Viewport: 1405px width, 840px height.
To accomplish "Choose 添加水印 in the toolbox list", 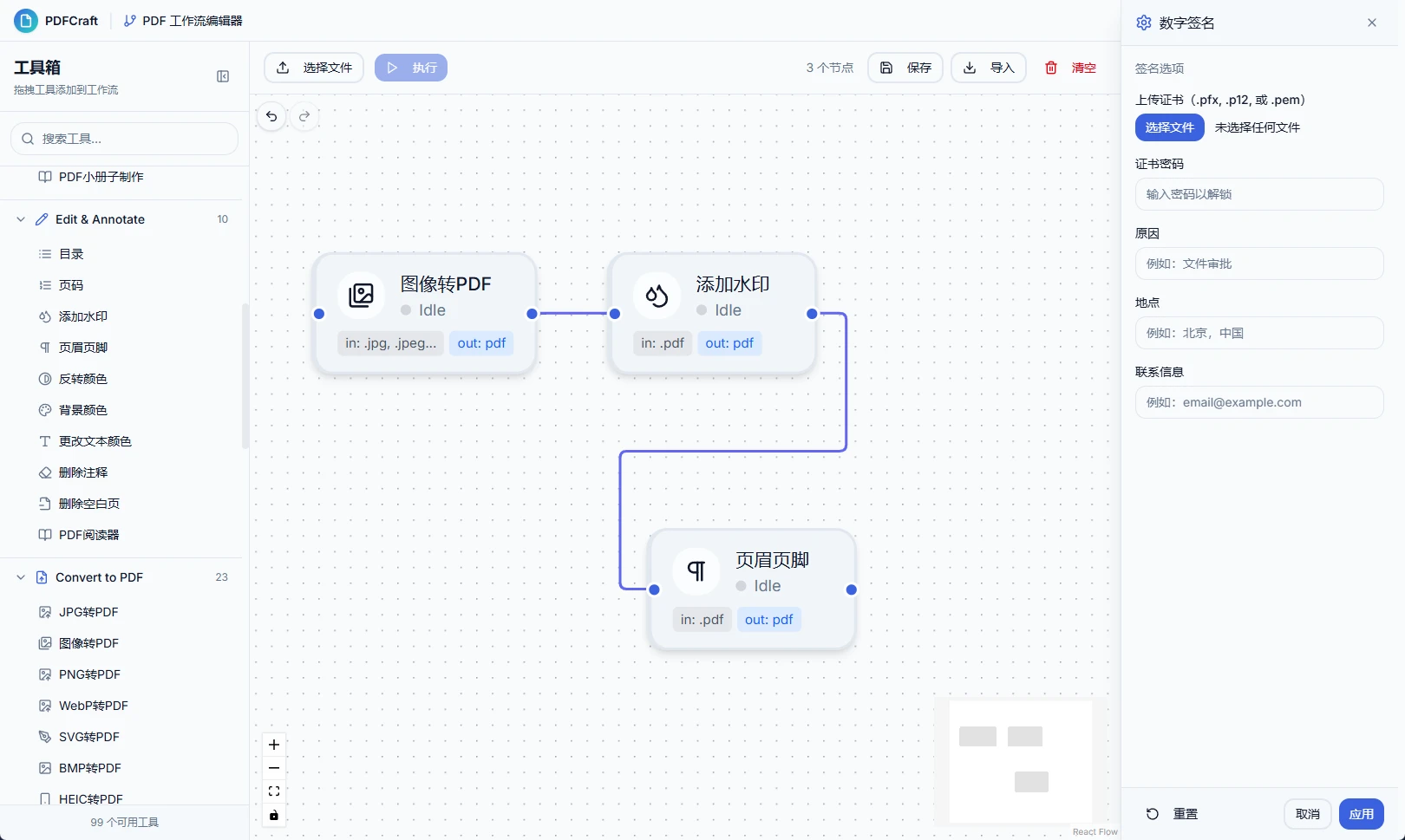I will (83, 316).
